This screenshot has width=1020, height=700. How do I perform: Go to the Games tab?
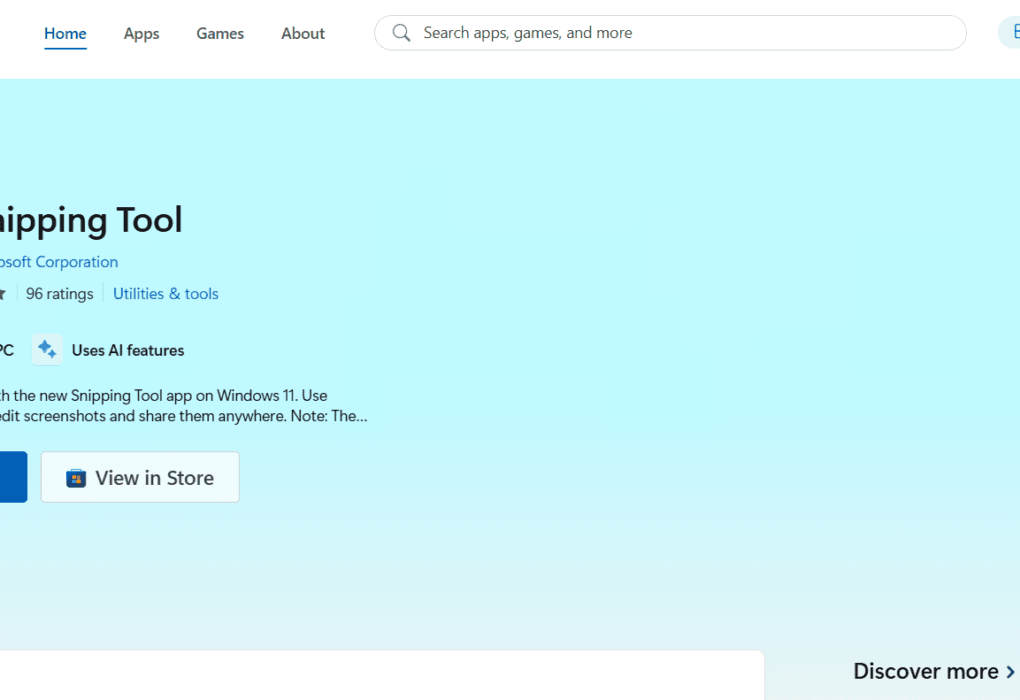click(220, 33)
